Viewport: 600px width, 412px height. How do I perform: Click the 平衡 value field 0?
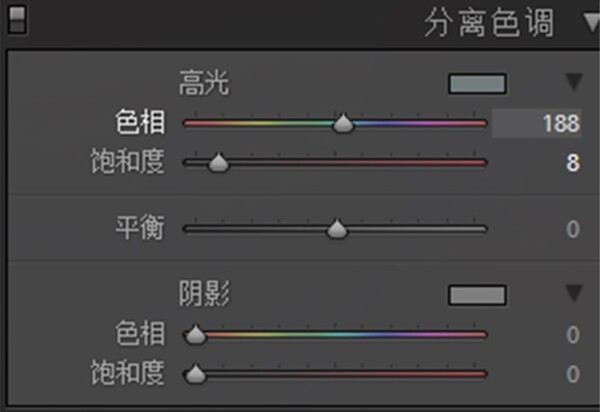(572, 229)
